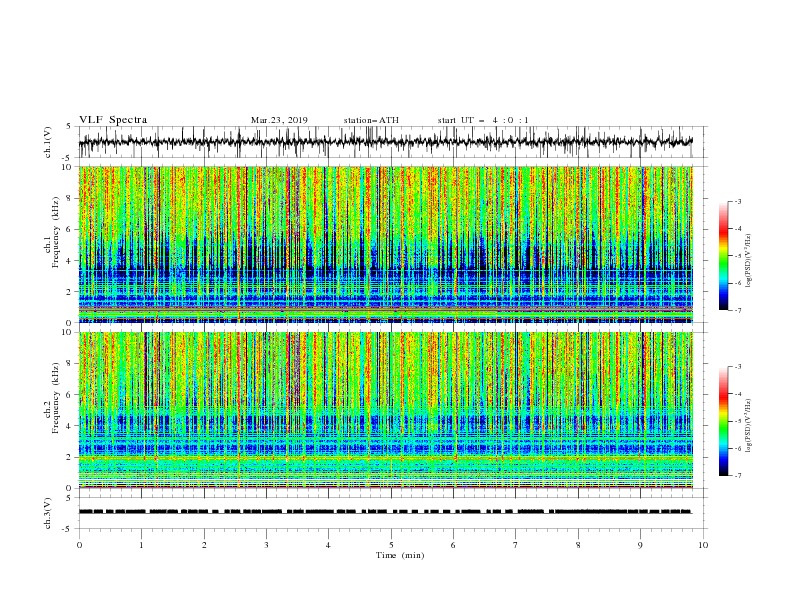Click time axis tick label "3"
The height and width of the screenshot is (612, 792).
pyautogui.click(x=267, y=545)
